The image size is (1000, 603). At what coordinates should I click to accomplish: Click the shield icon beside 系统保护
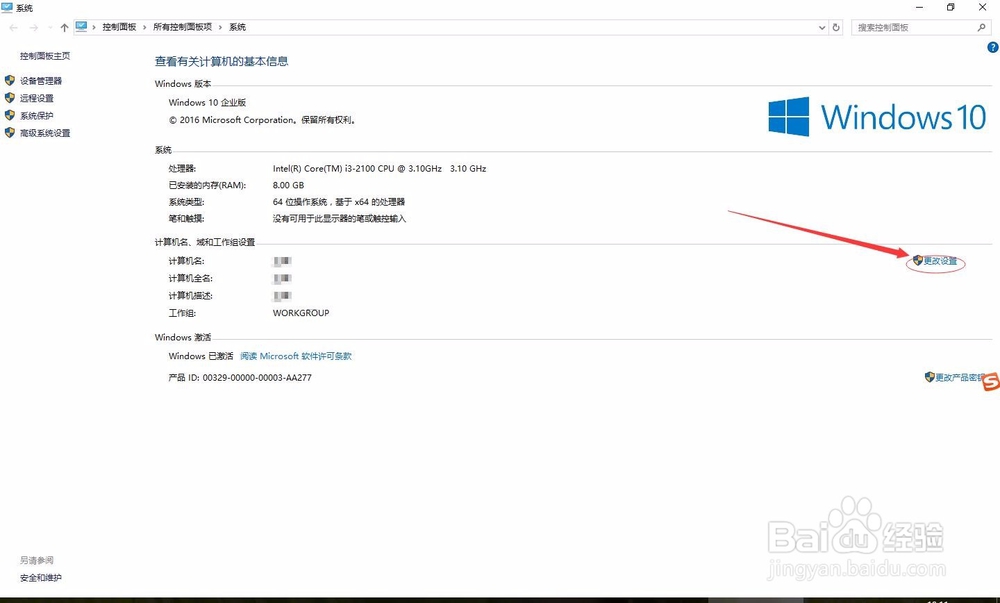(10, 115)
